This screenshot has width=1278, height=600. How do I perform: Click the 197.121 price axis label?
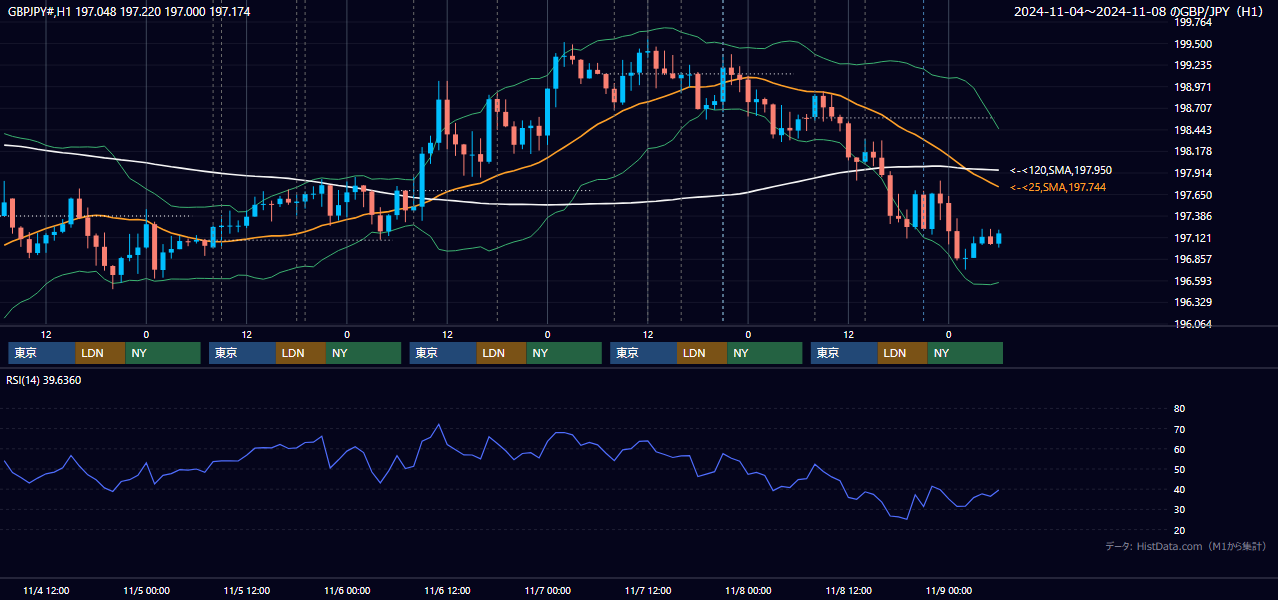[1193, 238]
